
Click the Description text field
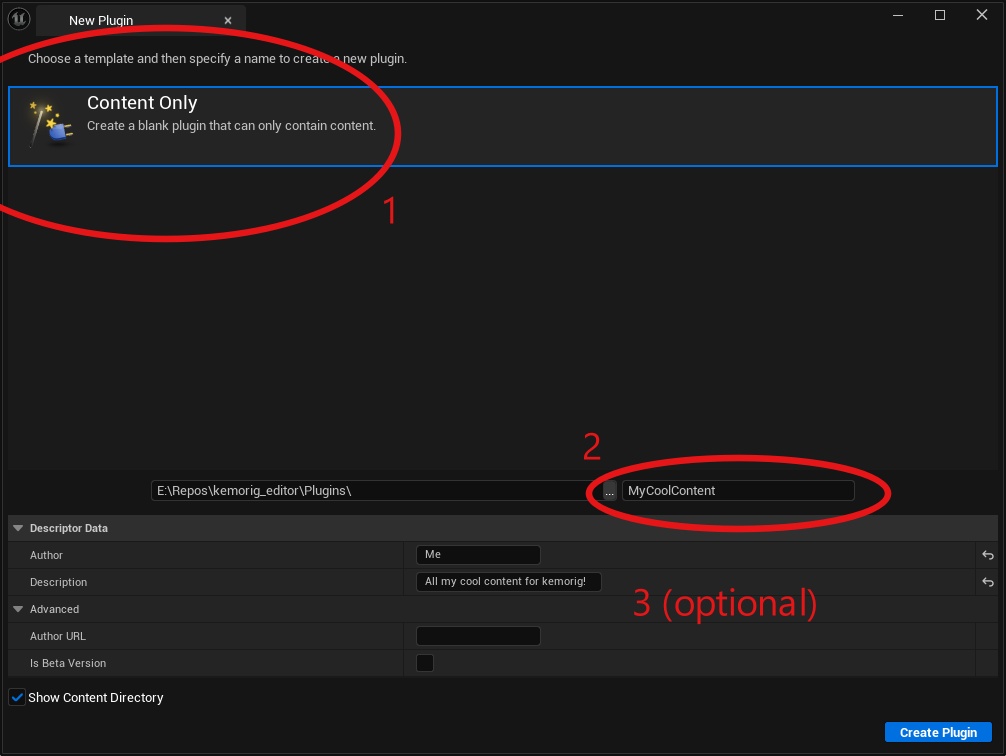click(x=508, y=582)
